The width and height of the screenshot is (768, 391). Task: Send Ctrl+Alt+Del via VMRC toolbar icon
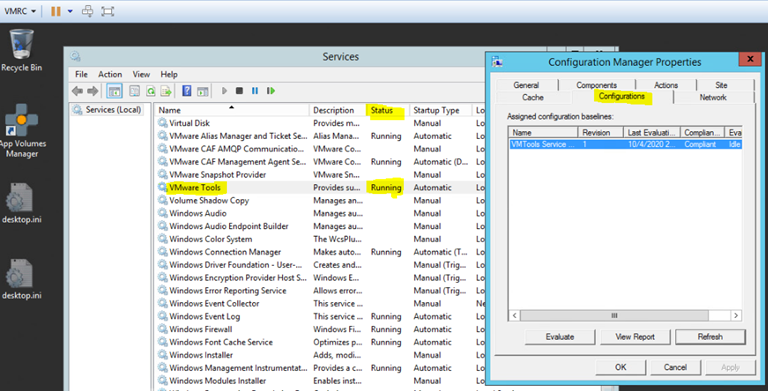(x=88, y=11)
